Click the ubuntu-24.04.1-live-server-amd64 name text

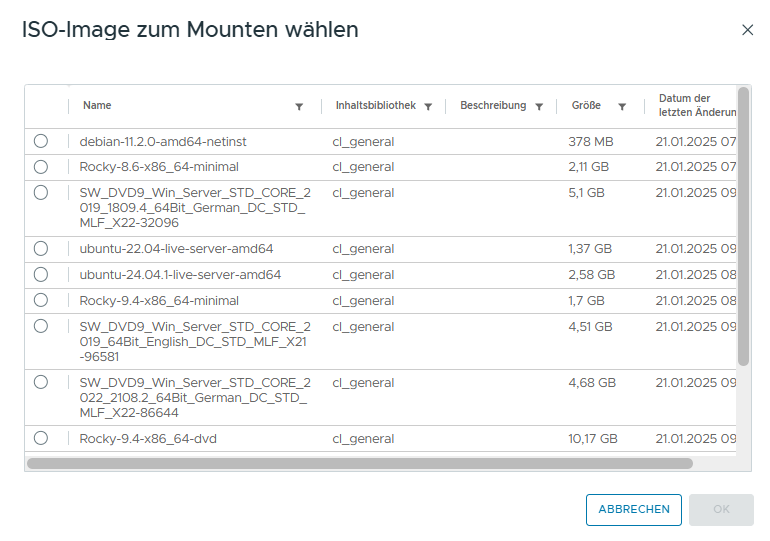(180, 275)
